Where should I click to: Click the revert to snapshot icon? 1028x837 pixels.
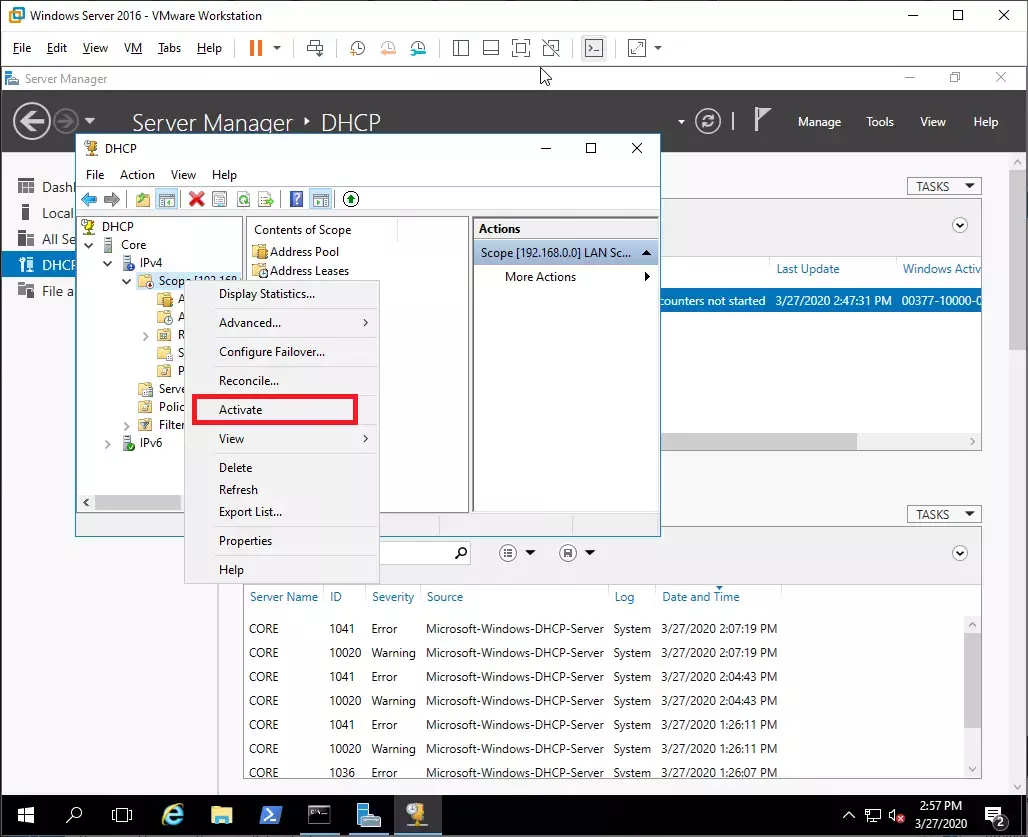click(x=388, y=48)
